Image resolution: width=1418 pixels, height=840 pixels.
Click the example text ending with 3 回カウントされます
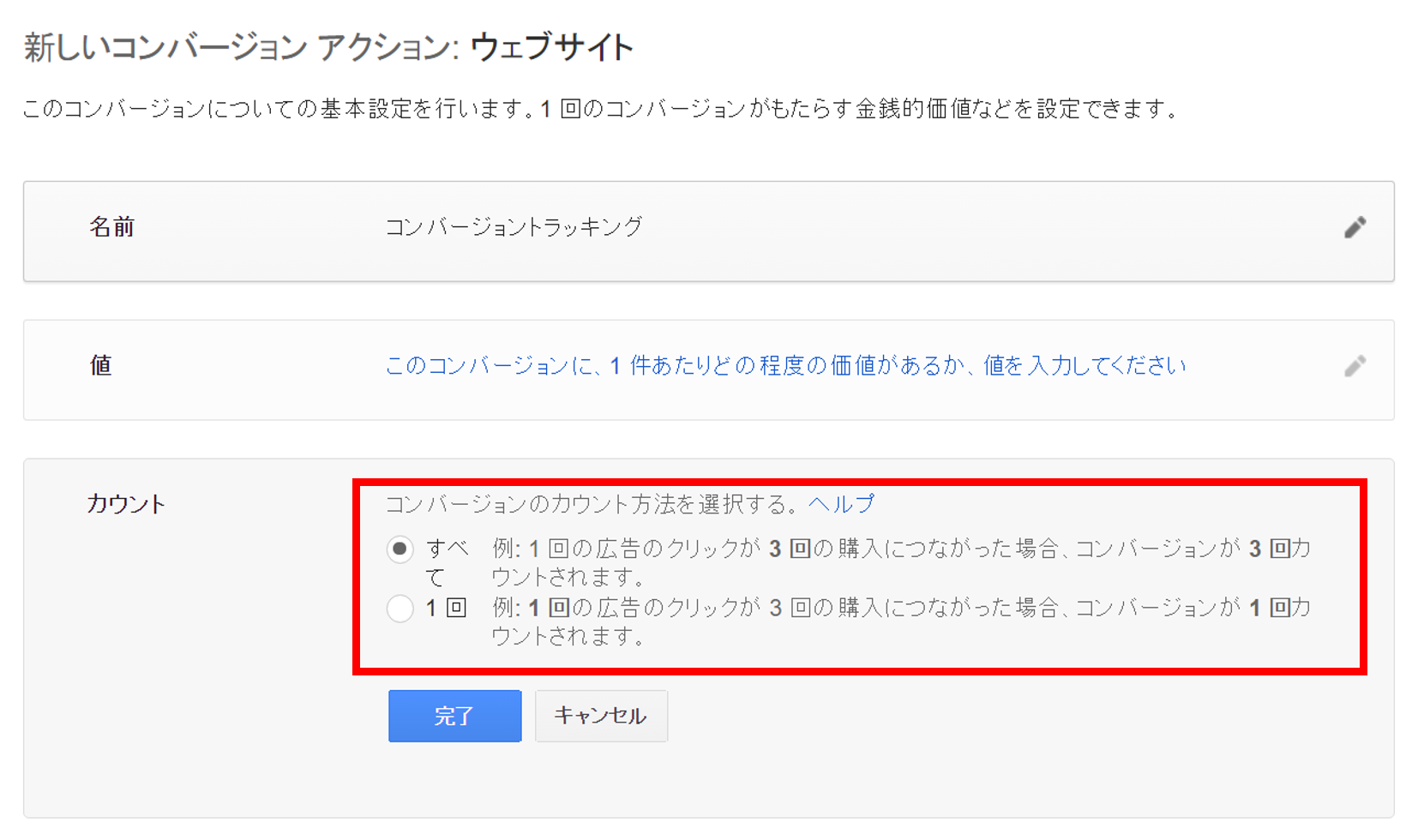(902, 562)
